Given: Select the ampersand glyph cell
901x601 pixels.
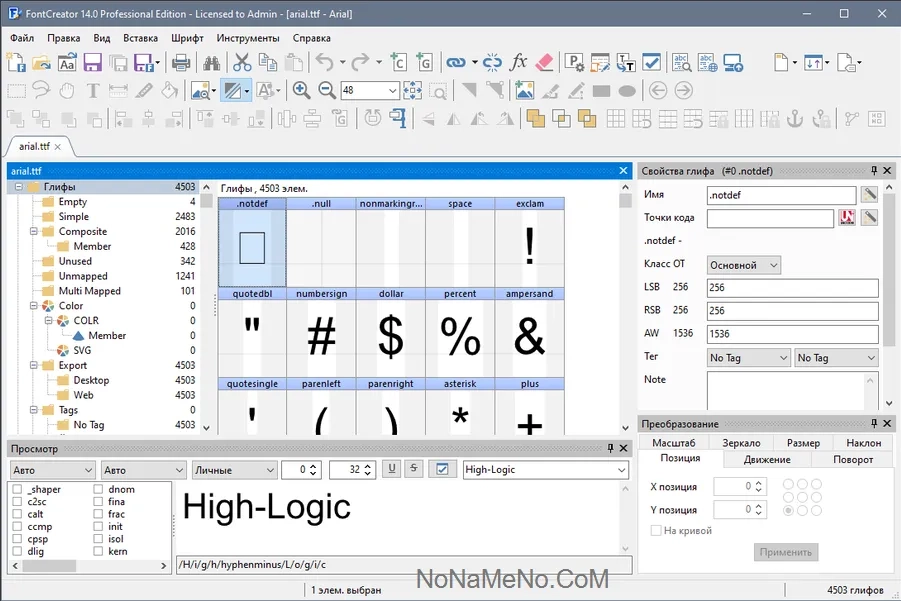Looking at the screenshot, I should [x=529, y=334].
